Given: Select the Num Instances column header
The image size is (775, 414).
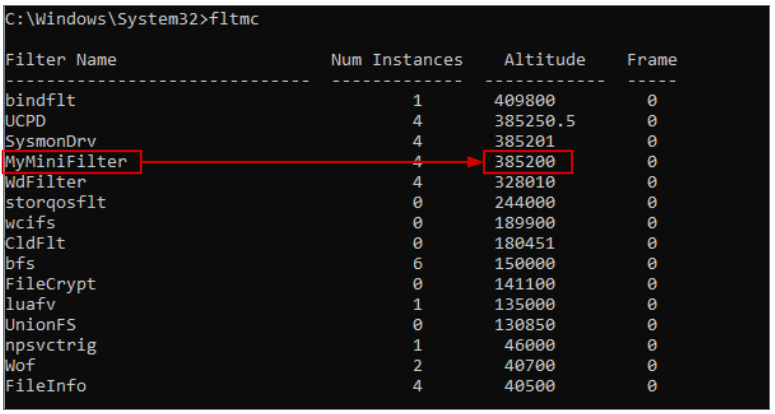Looking at the screenshot, I should 397,60.
